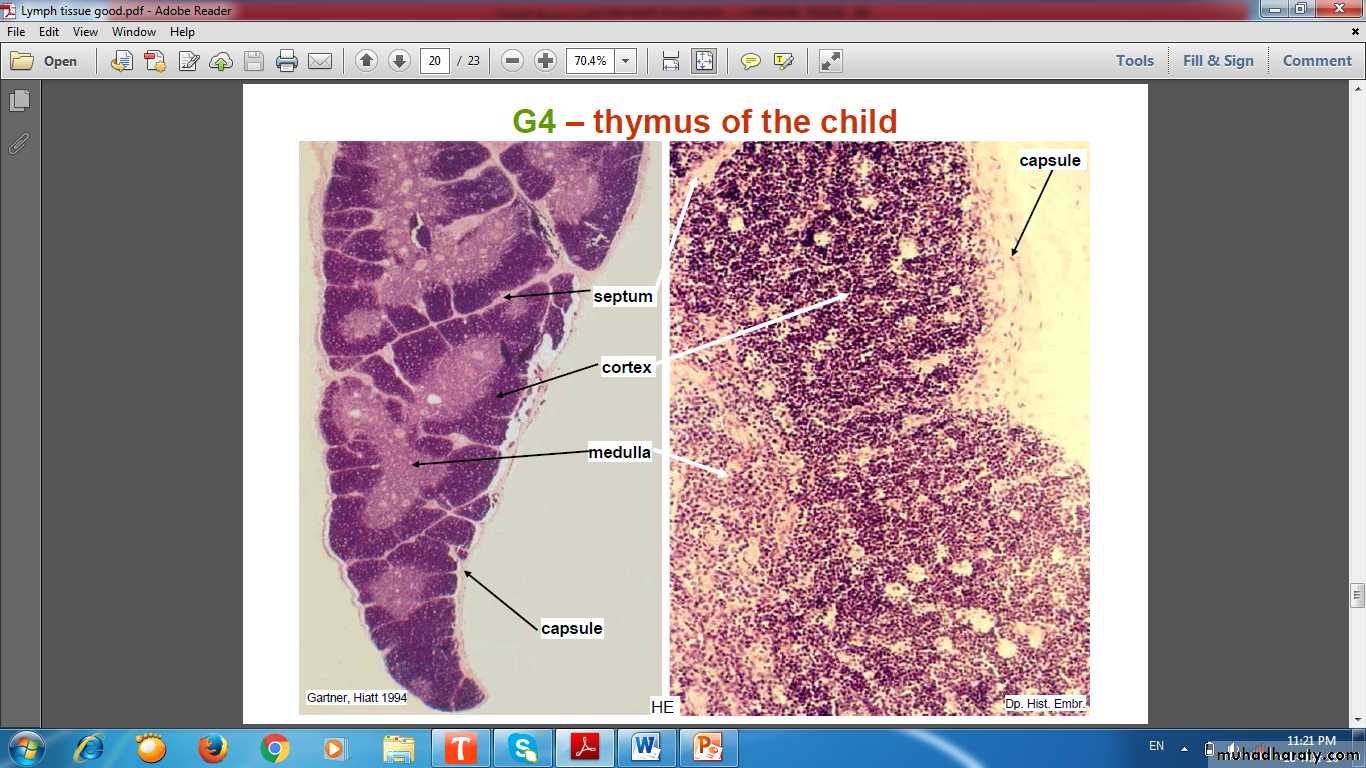1366x768 pixels.
Task: Go to next page with down arrow
Action: (399, 61)
